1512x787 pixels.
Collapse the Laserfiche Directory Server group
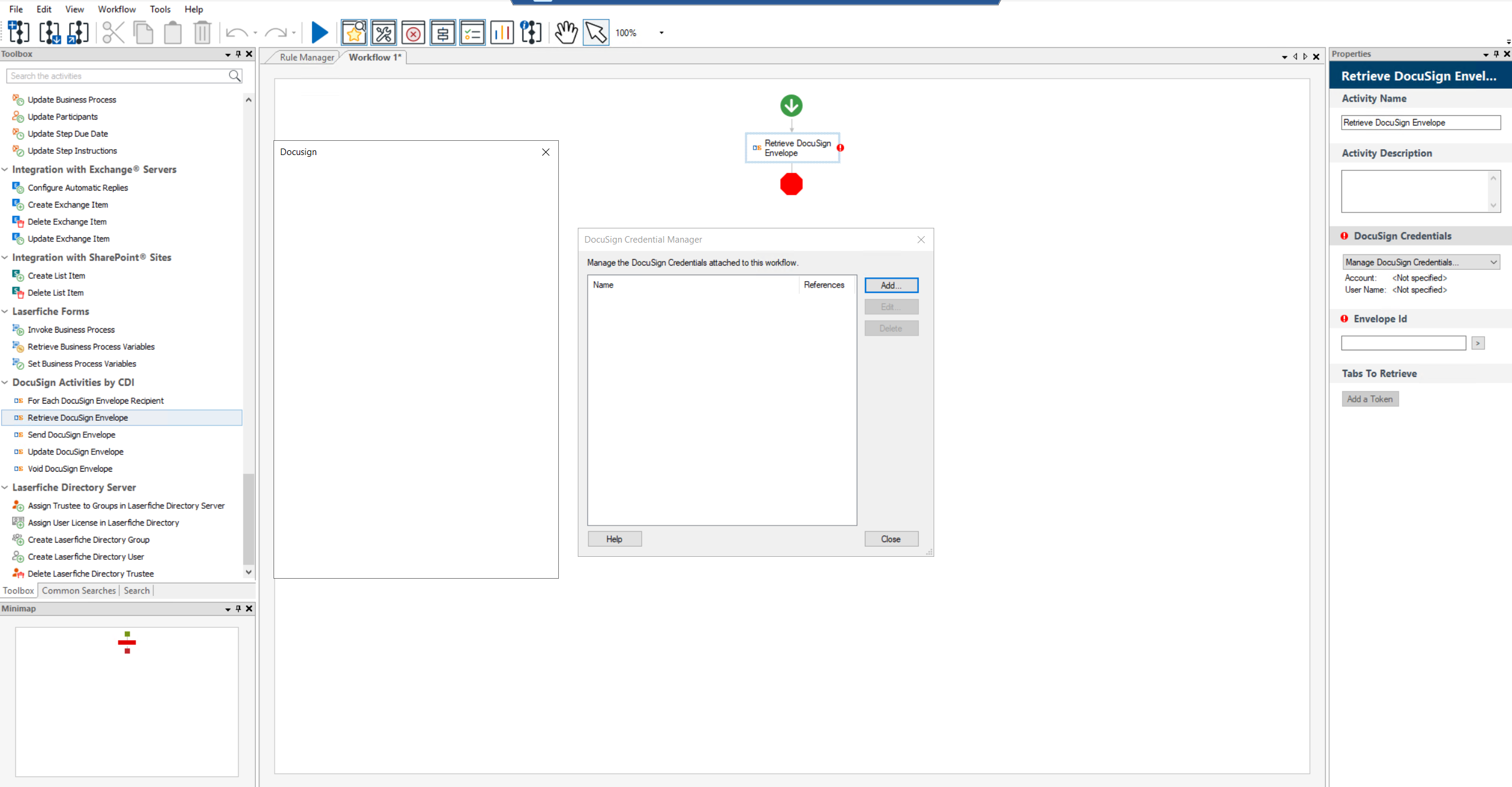5,488
